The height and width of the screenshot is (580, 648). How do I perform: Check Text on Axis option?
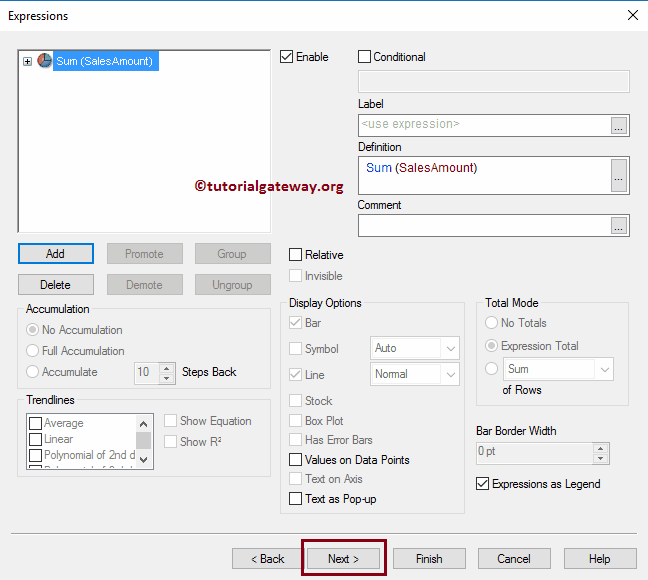click(295, 479)
